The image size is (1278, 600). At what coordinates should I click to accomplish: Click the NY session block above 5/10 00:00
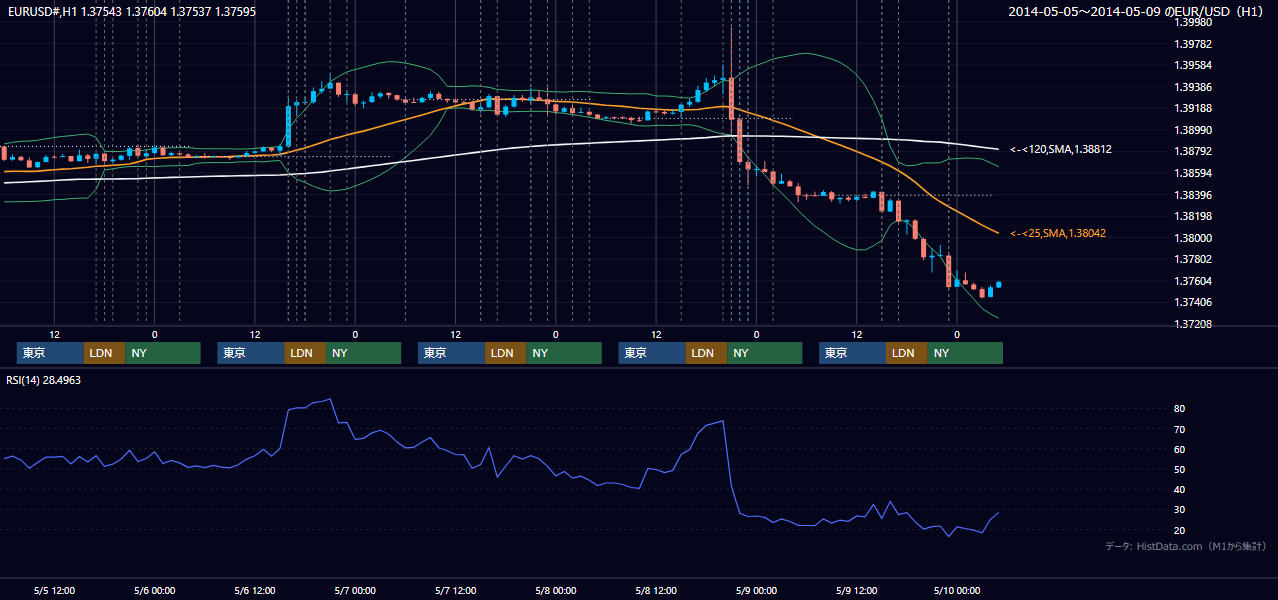(965, 353)
